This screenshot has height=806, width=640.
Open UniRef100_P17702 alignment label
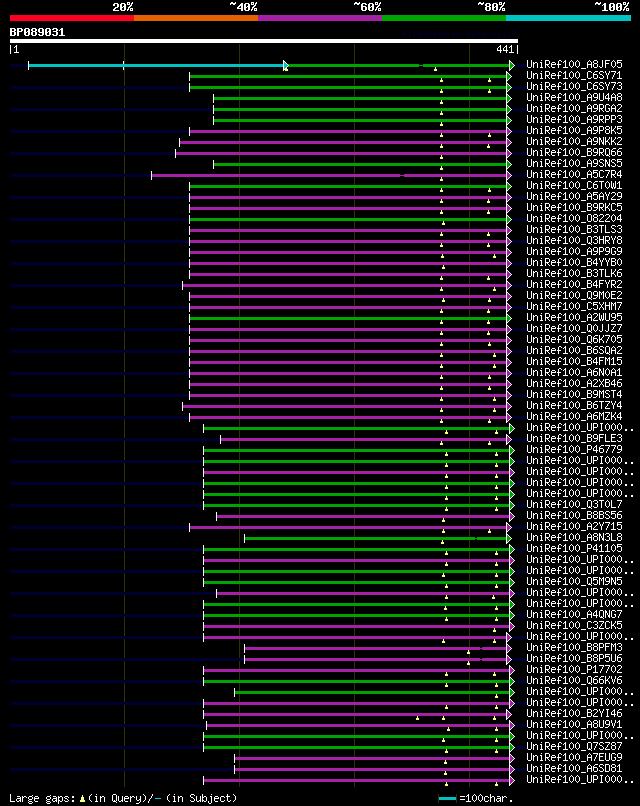pos(574,670)
